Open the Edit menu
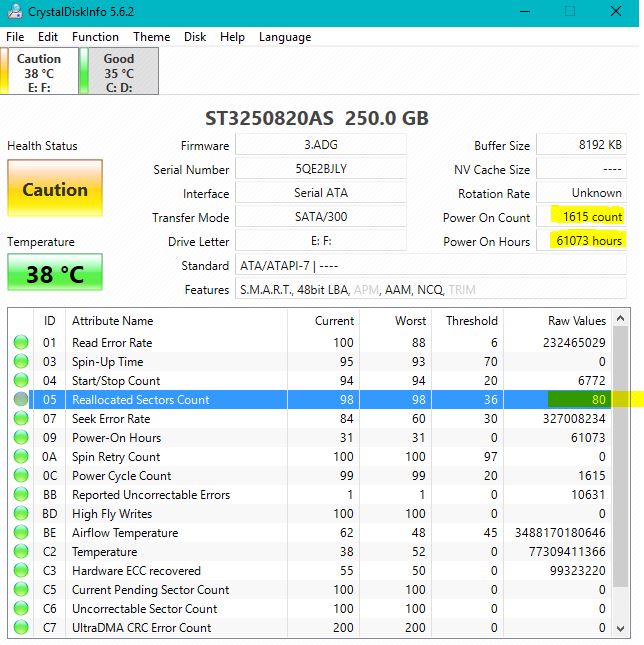The width and height of the screenshot is (644, 645). (x=48, y=37)
